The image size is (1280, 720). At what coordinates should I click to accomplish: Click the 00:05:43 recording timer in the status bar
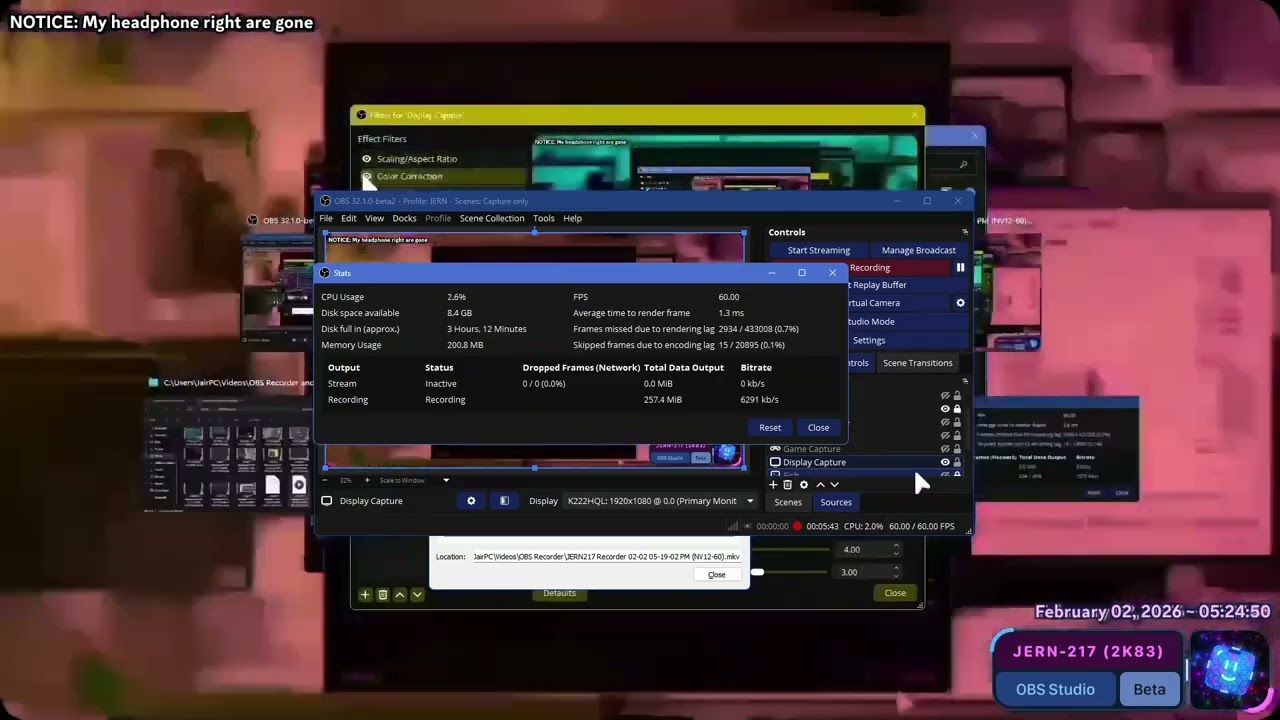tap(822, 526)
